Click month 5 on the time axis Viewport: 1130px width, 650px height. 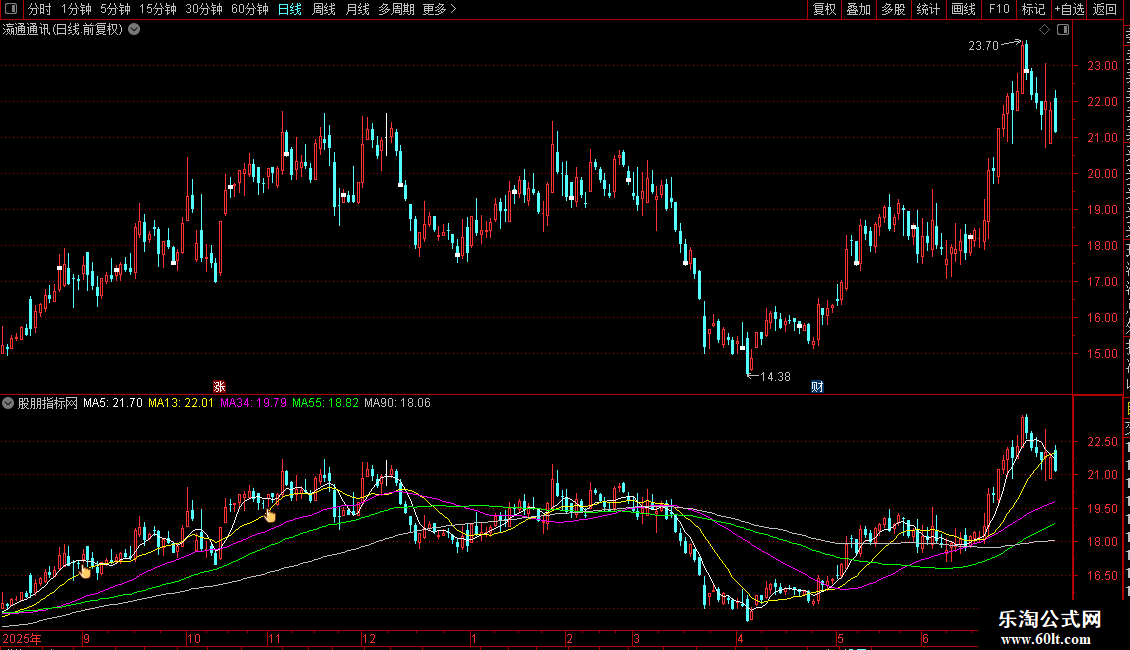click(x=840, y=638)
